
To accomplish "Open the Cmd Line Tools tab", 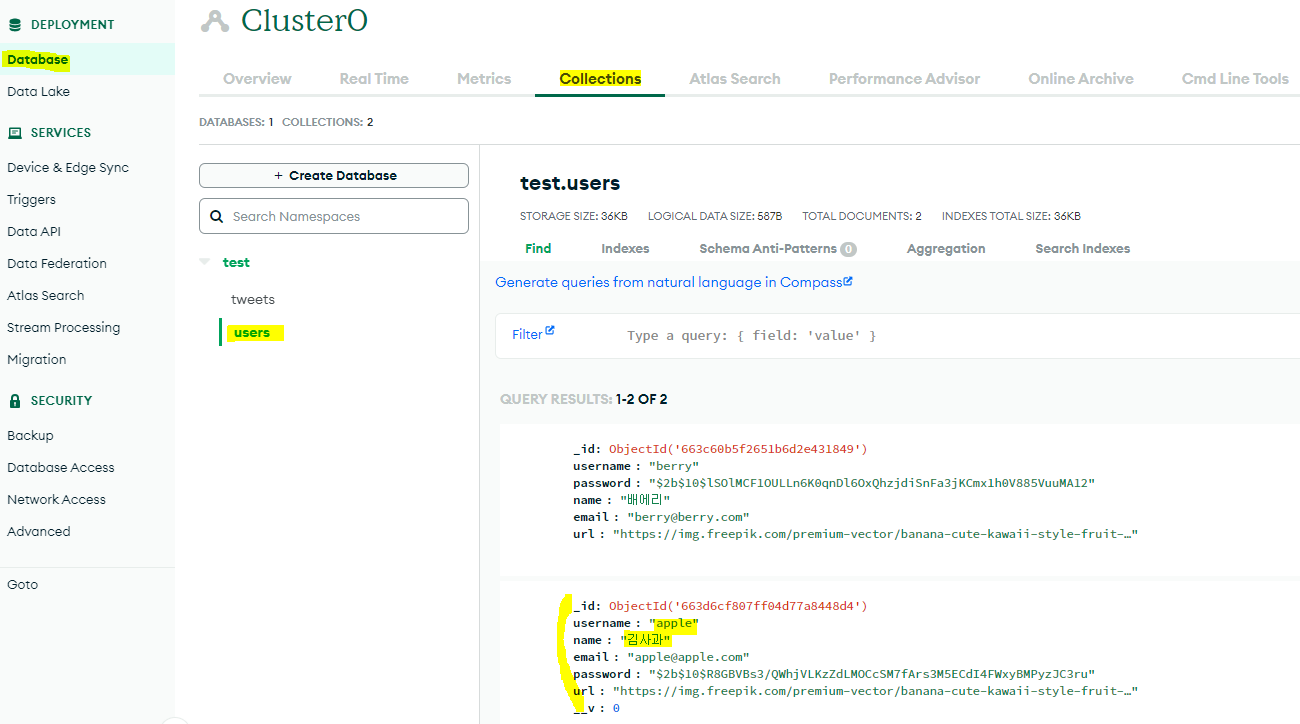I will point(1235,78).
